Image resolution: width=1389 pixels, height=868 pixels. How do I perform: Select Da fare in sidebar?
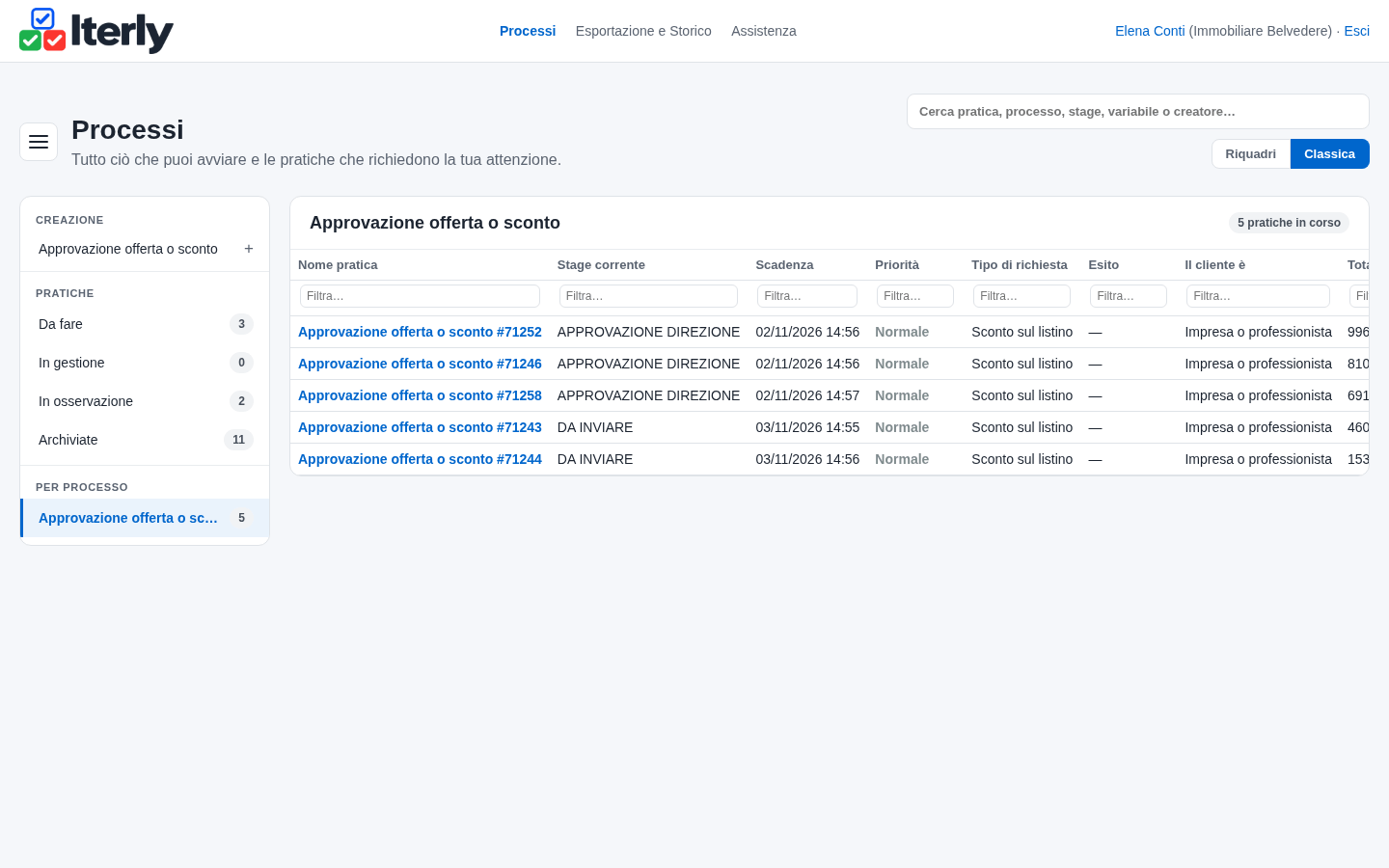(x=145, y=324)
